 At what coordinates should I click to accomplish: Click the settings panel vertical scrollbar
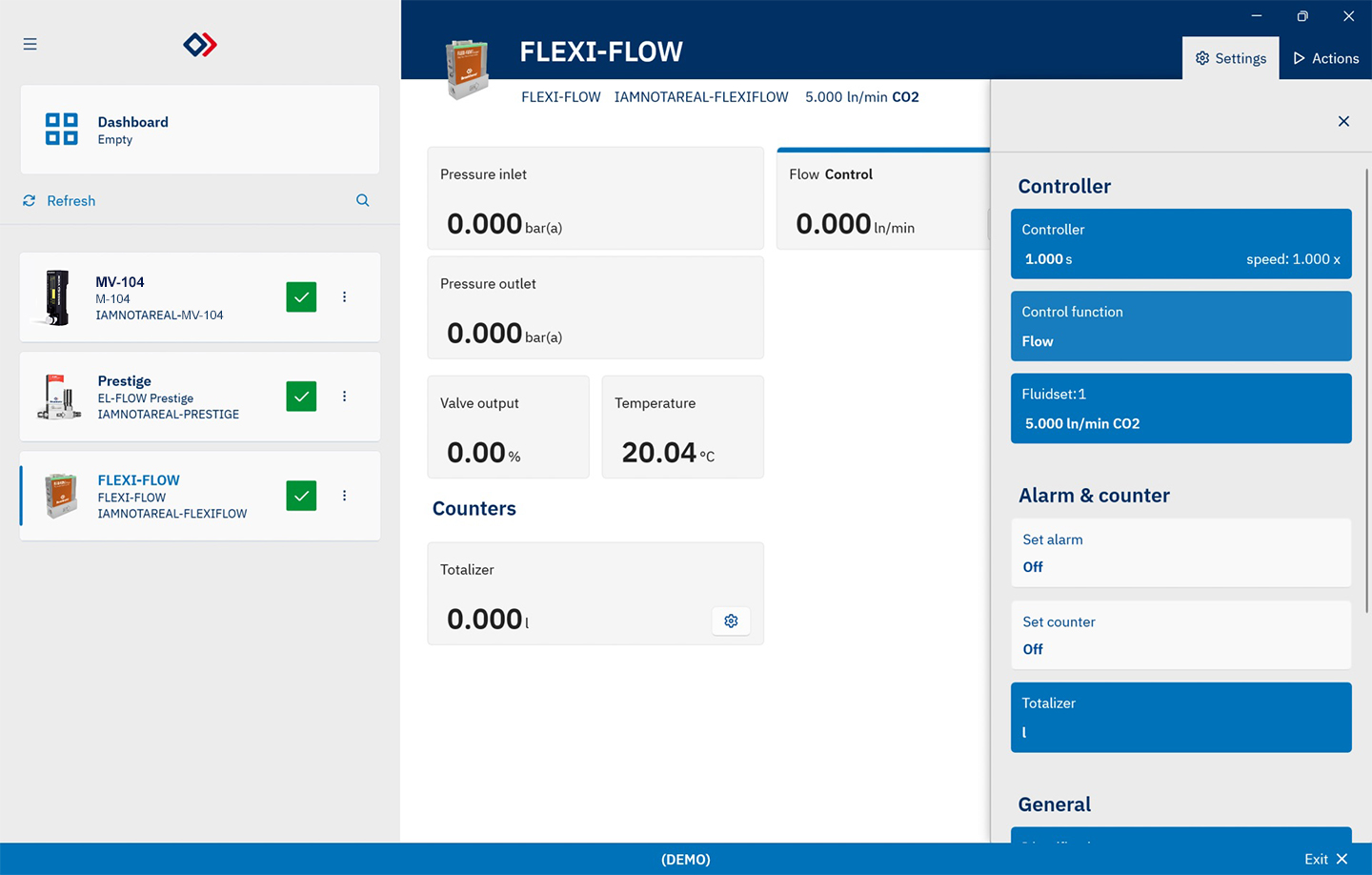tap(1367, 391)
